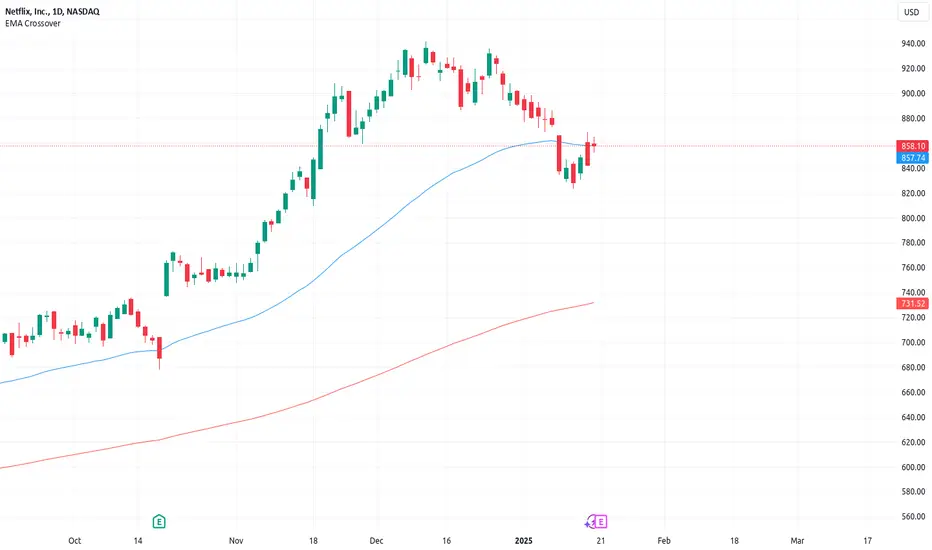Click the 560.00 level on price scale

(913, 516)
